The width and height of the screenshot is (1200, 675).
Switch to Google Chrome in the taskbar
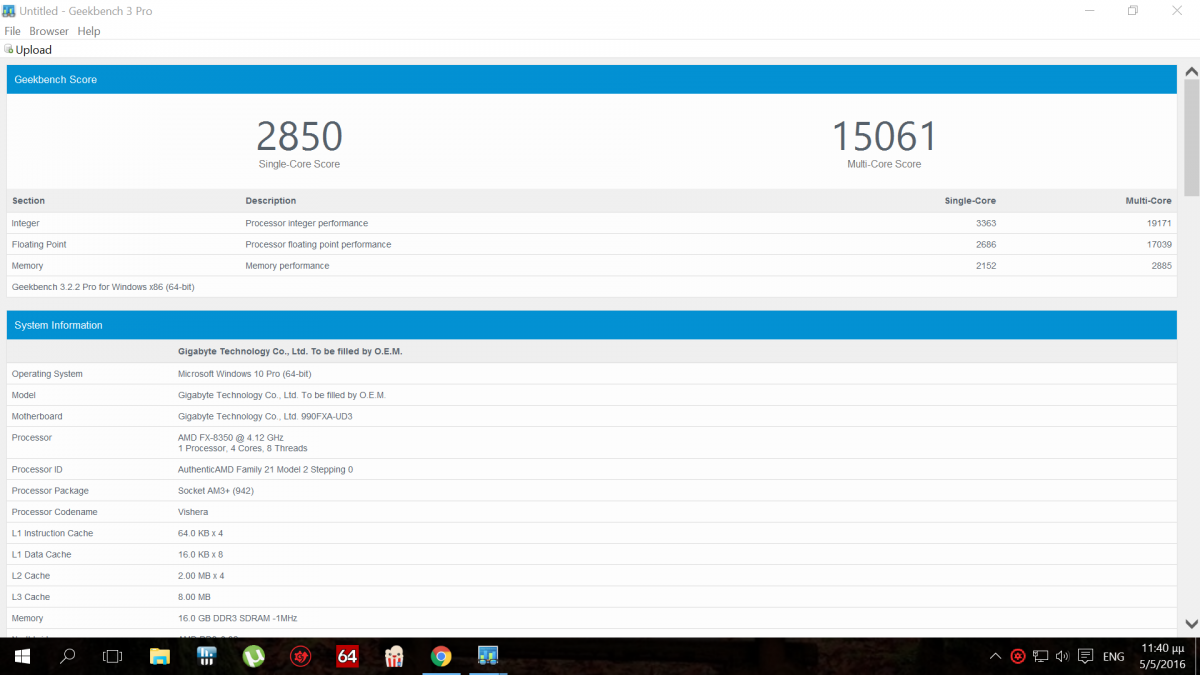click(441, 656)
